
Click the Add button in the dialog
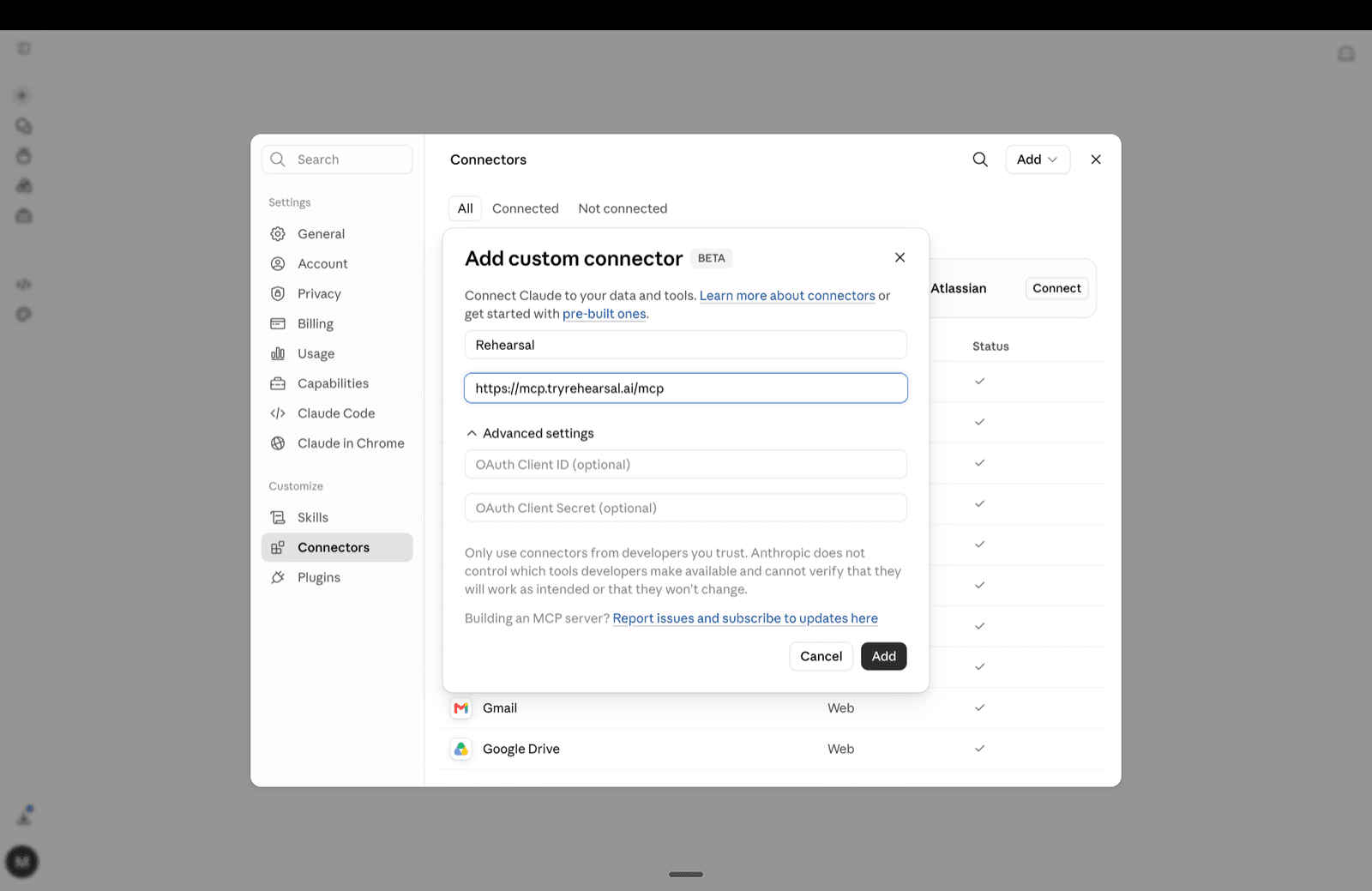click(884, 656)
